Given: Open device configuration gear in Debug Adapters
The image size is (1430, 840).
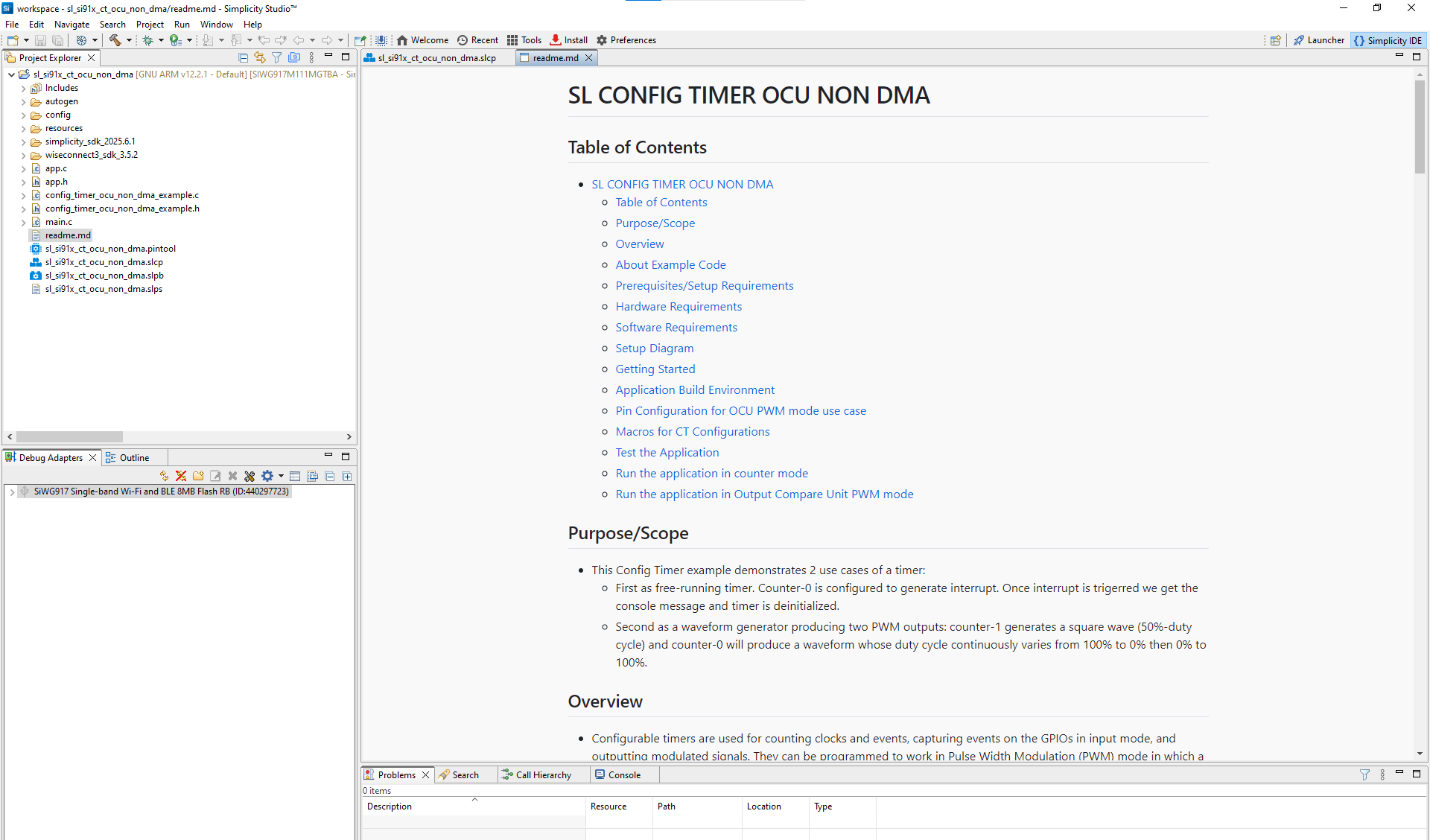Looking at the screenshot, I should click(x=267, y=476).
